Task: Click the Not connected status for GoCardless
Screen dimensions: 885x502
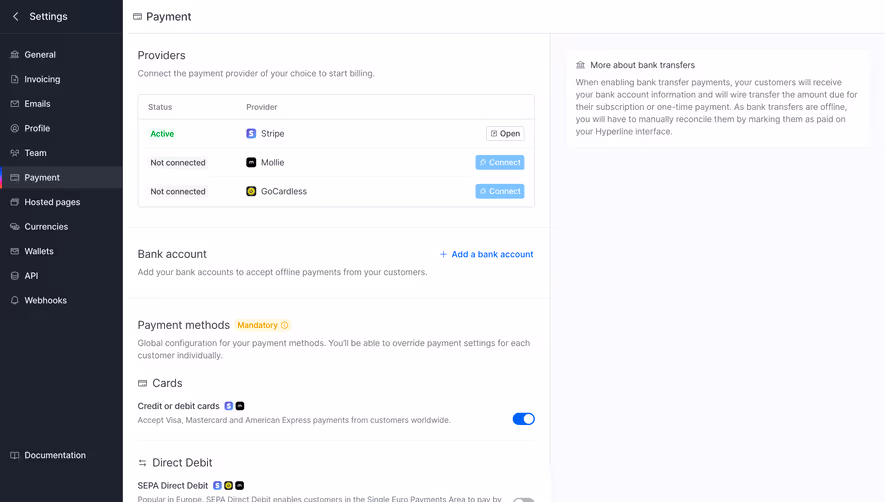Action: click(178, 191)
